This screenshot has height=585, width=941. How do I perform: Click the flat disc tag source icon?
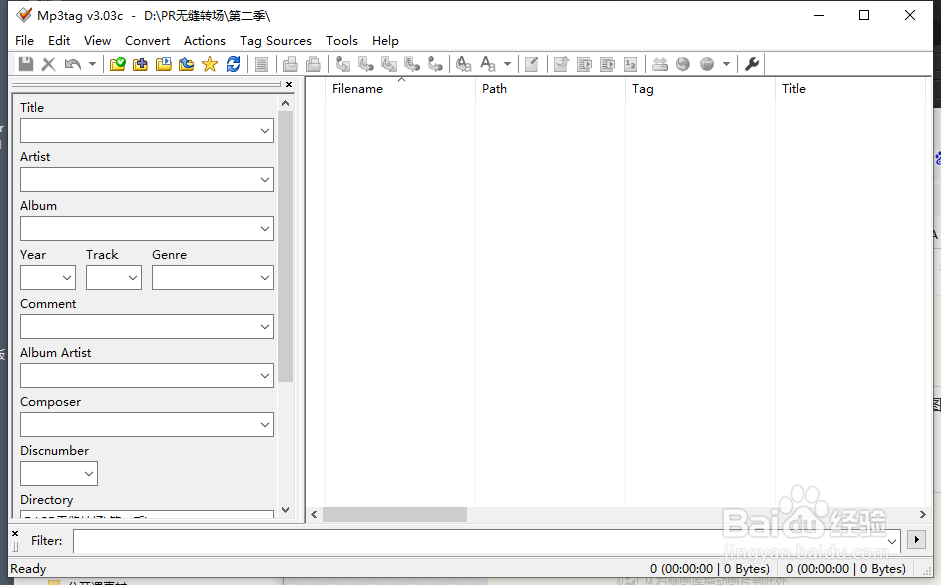click(660, 64)
